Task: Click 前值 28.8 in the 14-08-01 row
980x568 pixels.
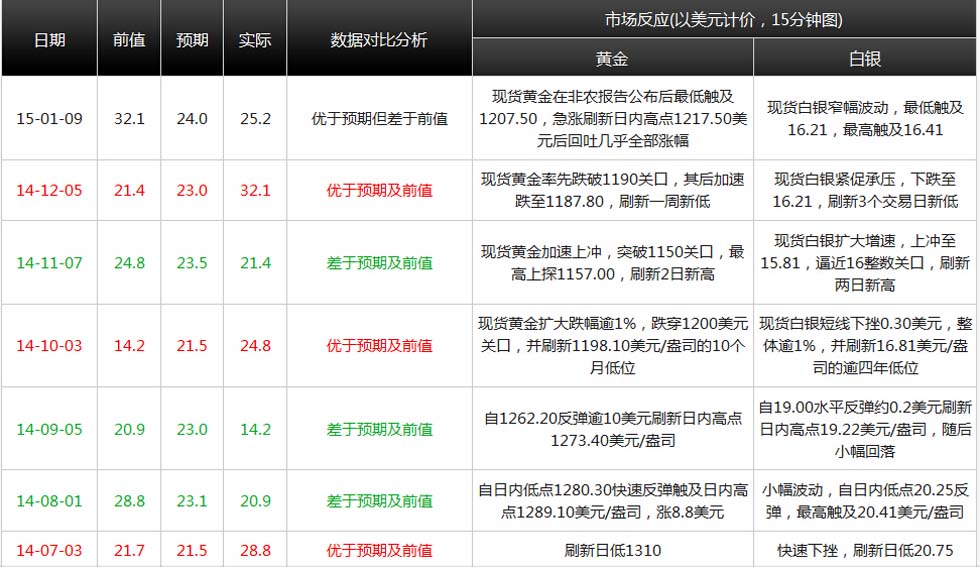Action: coord(129,501)
